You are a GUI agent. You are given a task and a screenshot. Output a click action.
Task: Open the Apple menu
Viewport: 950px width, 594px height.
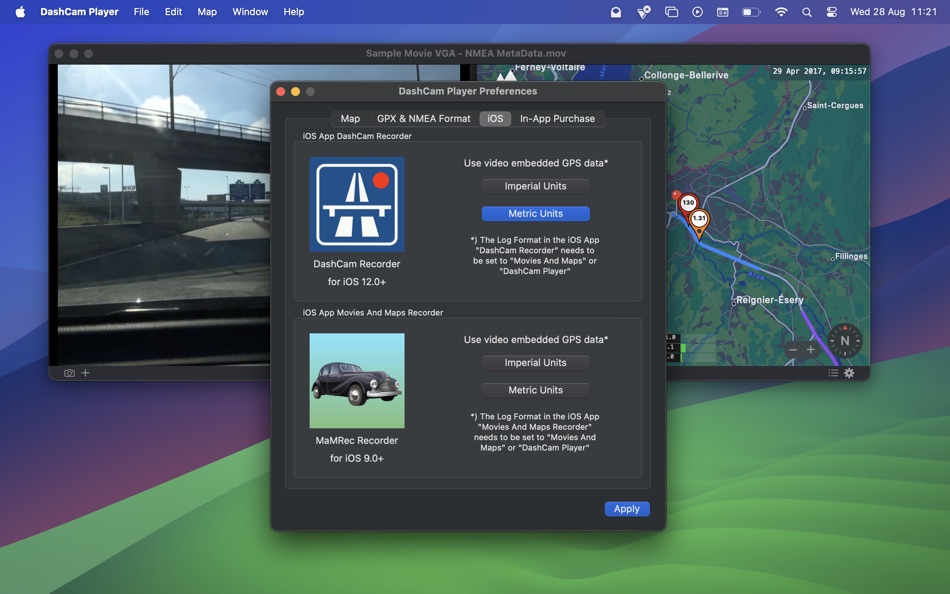click(x=20, y=12)
